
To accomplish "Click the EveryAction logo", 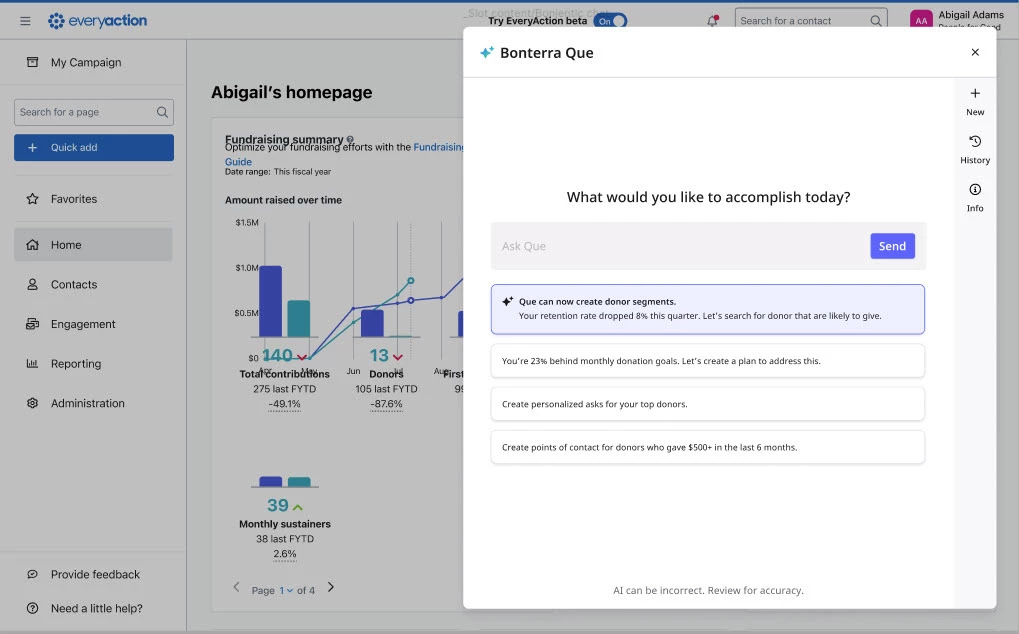I will pyautogui.click(x=97, y=21).
